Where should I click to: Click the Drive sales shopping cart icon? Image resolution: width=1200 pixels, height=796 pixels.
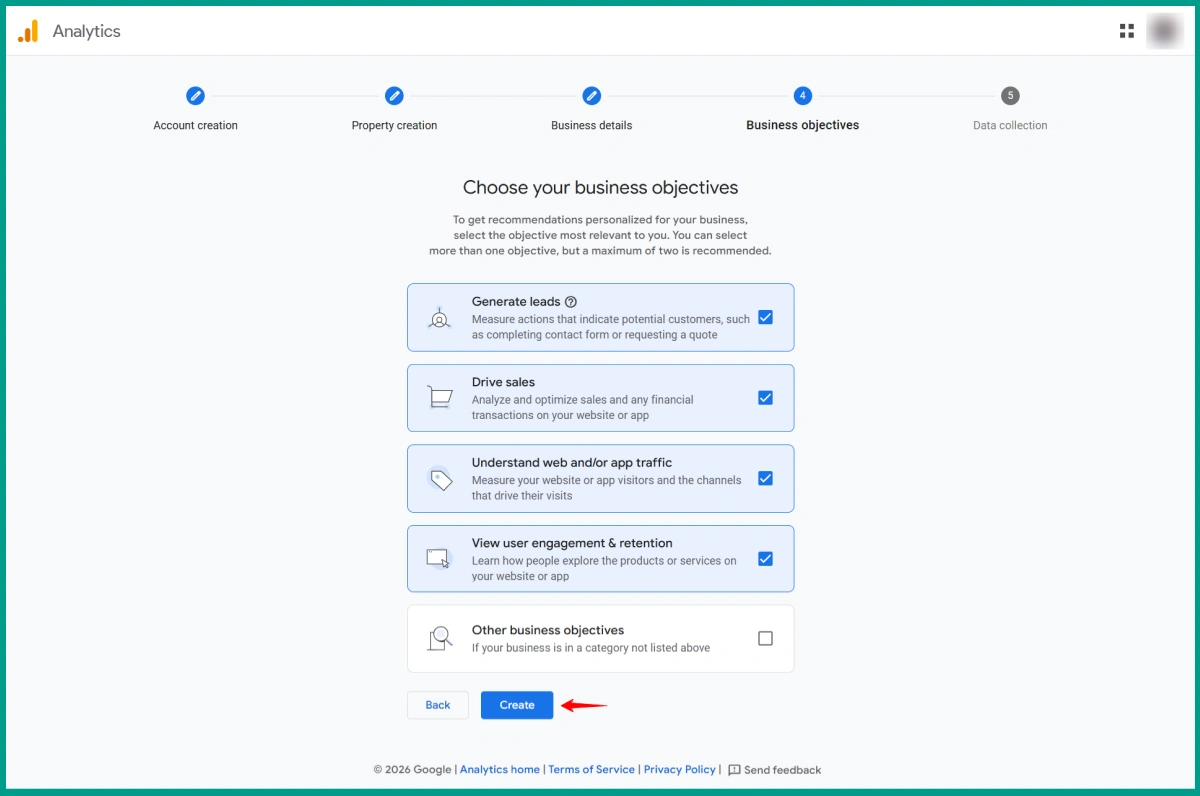439,397
